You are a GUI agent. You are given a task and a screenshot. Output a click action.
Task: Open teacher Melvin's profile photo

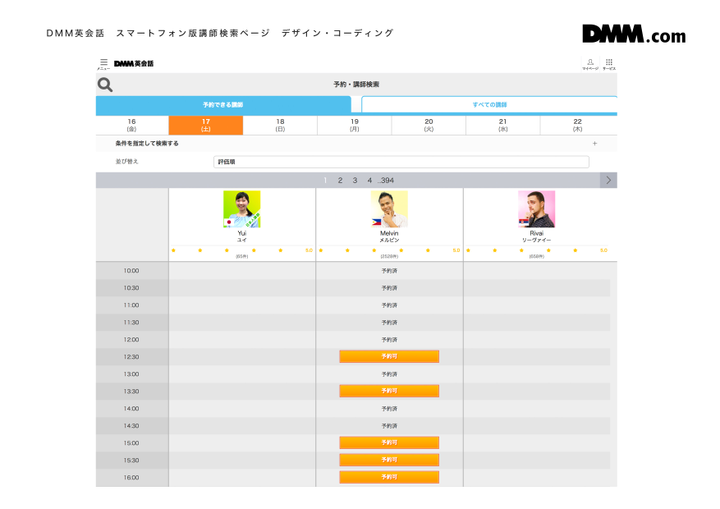[389, 209]
